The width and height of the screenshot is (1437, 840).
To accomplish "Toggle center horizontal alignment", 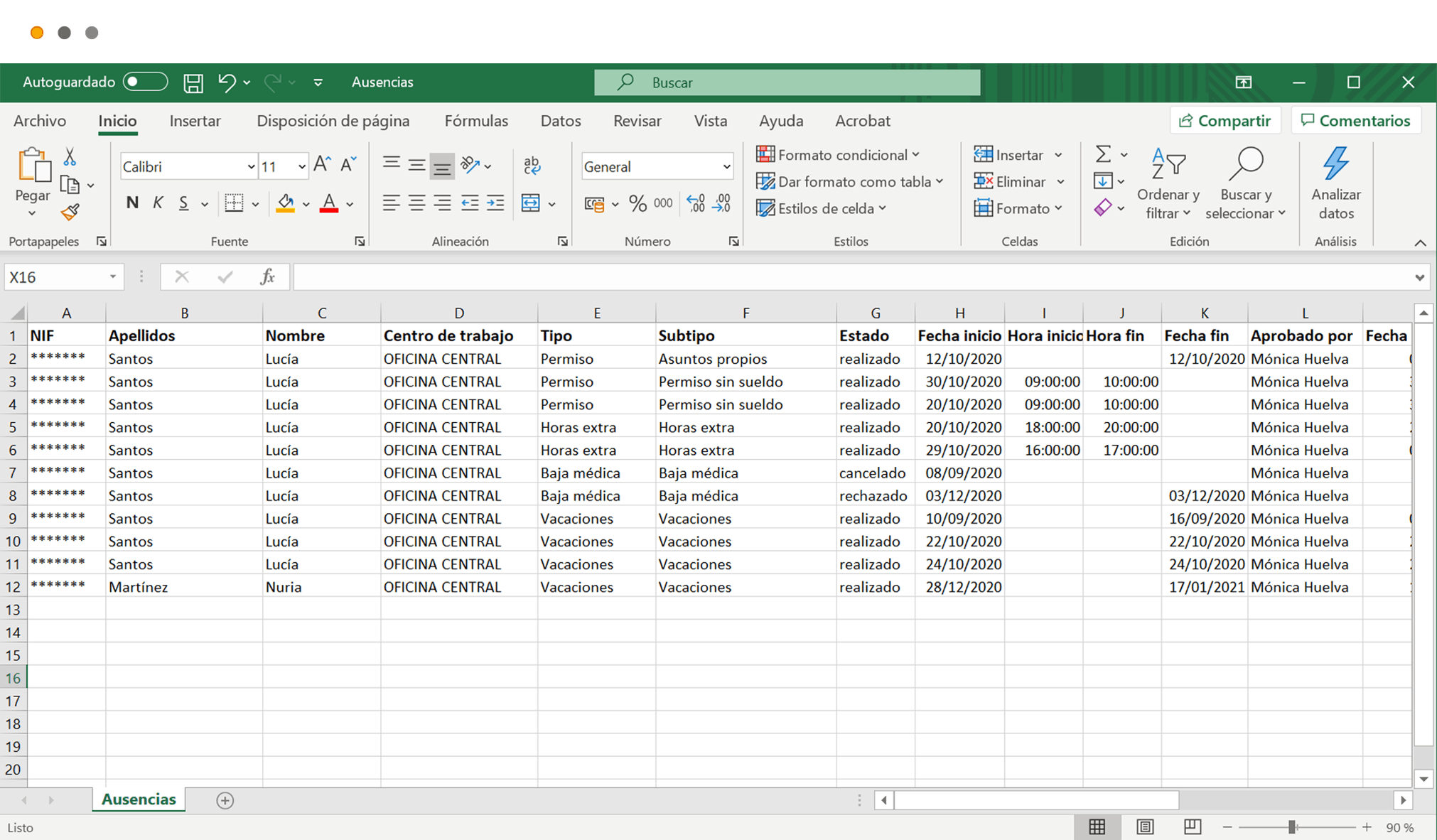I will [x=416, y=203].
